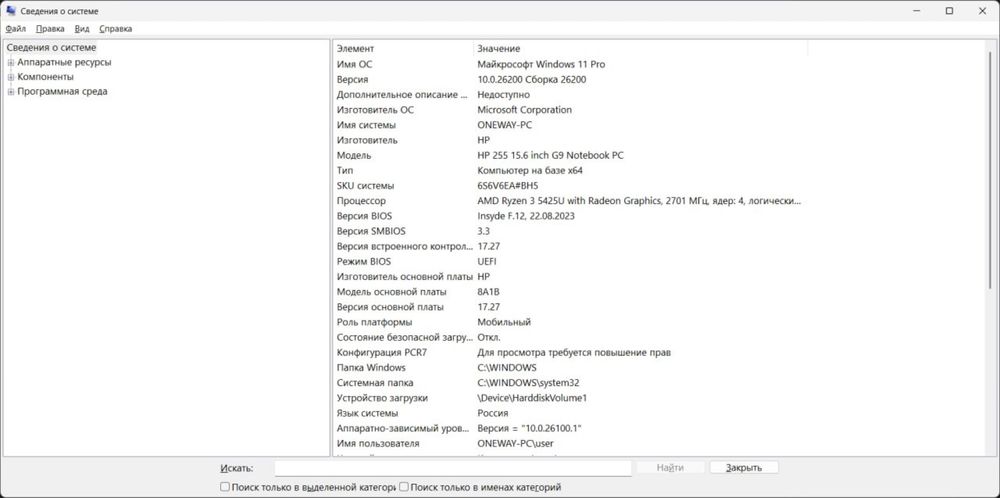Open the Файл menu
The width and height of the screenshot is (1000, 498).
coord(16,29)
